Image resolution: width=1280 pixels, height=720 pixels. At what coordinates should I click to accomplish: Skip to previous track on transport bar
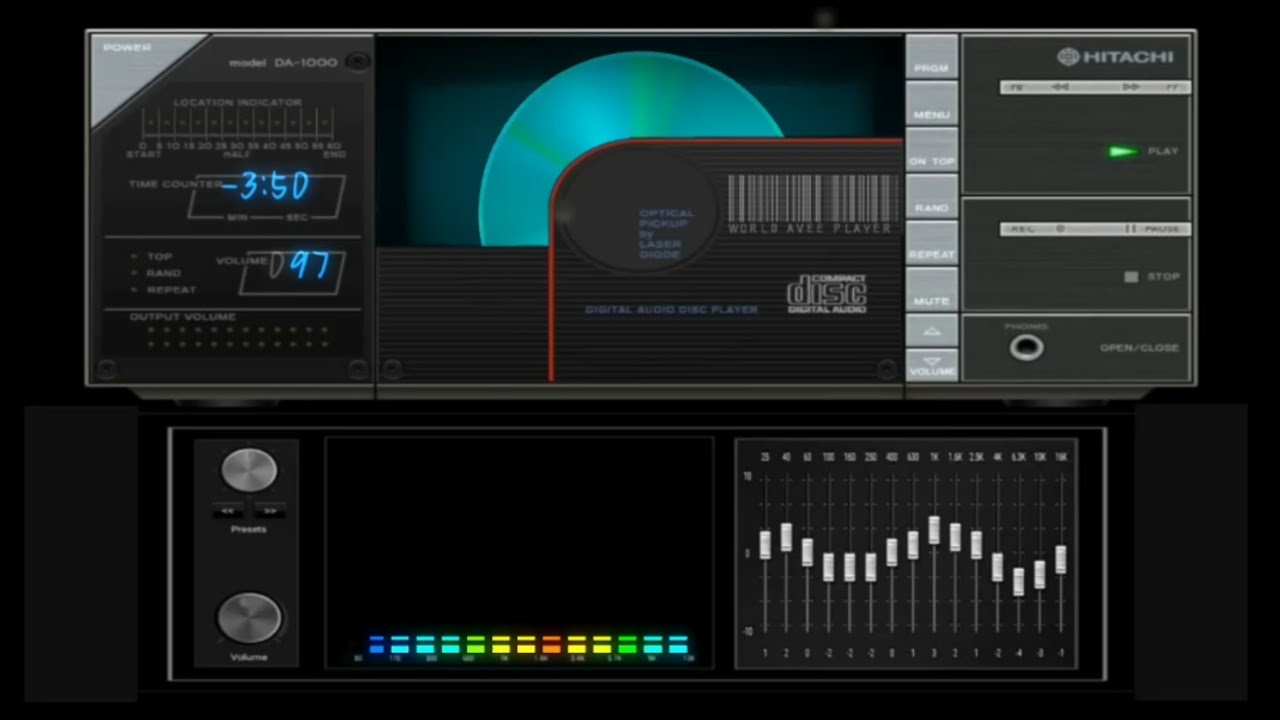(x=1060, y=88)
